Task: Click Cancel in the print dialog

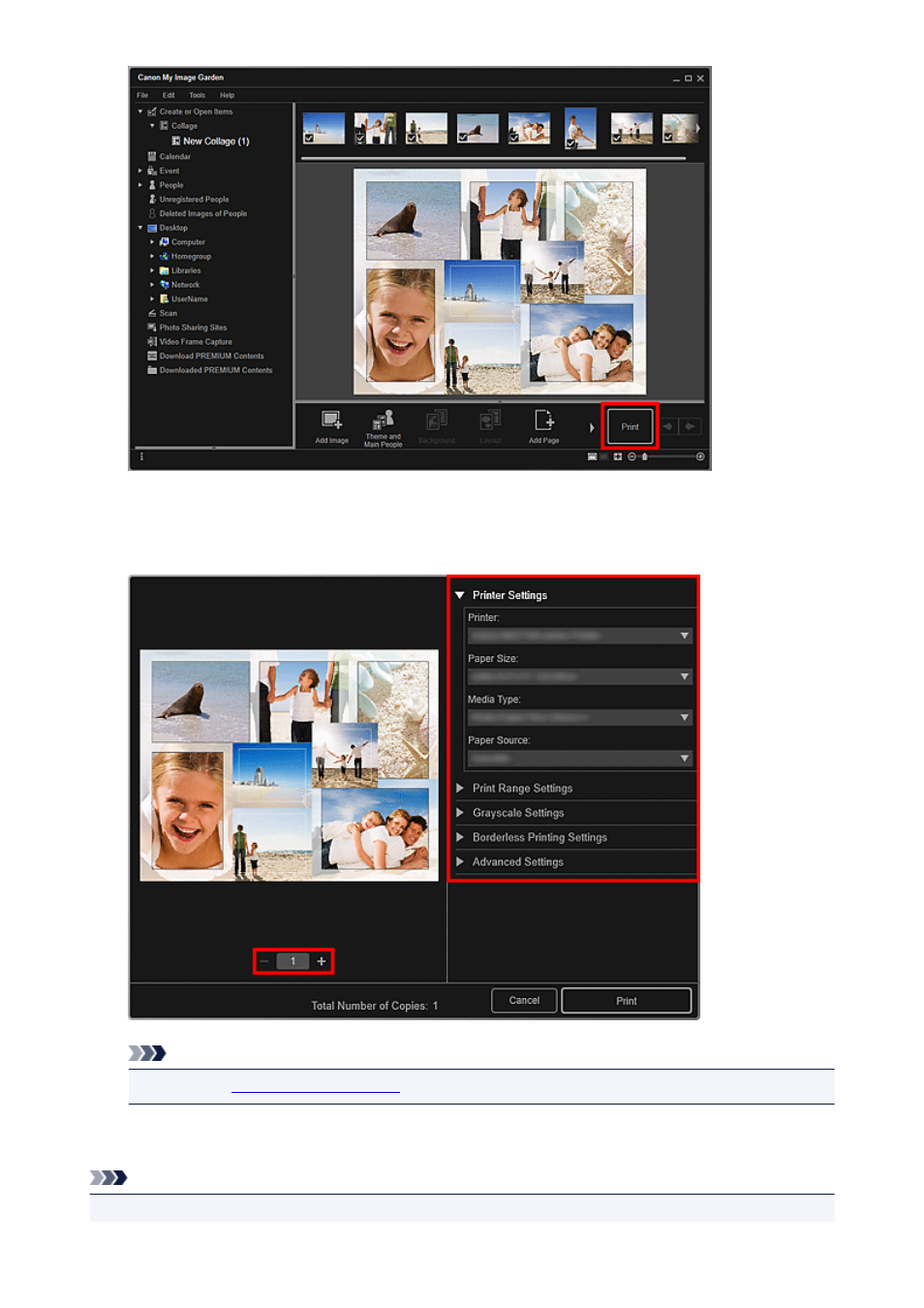Action: [524, 1000]
